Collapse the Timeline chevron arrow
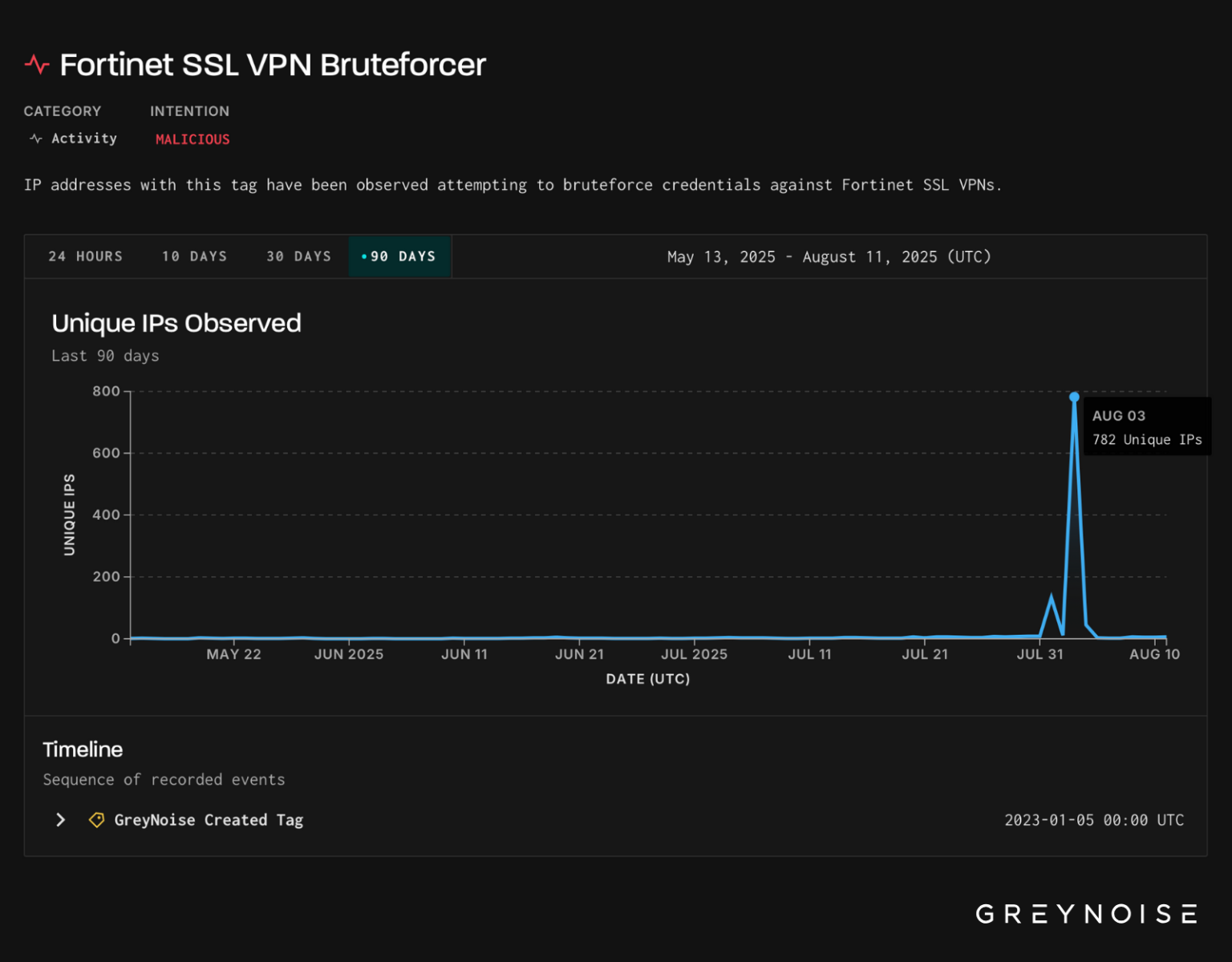This screenshot has height=962, width=1232. (60, 819)
